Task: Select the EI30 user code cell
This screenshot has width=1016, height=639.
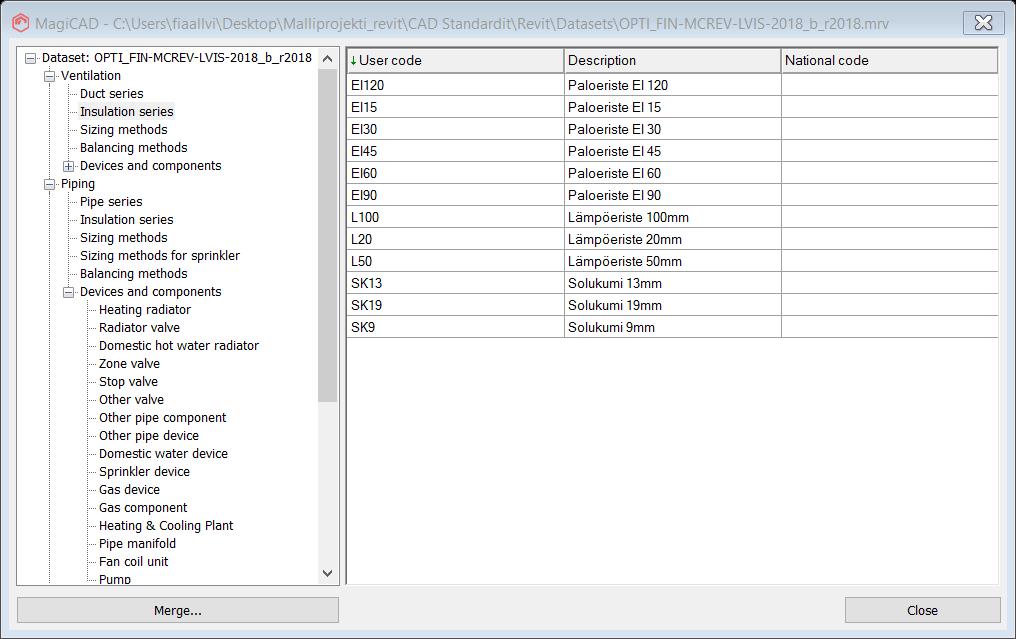Action: 456,130
